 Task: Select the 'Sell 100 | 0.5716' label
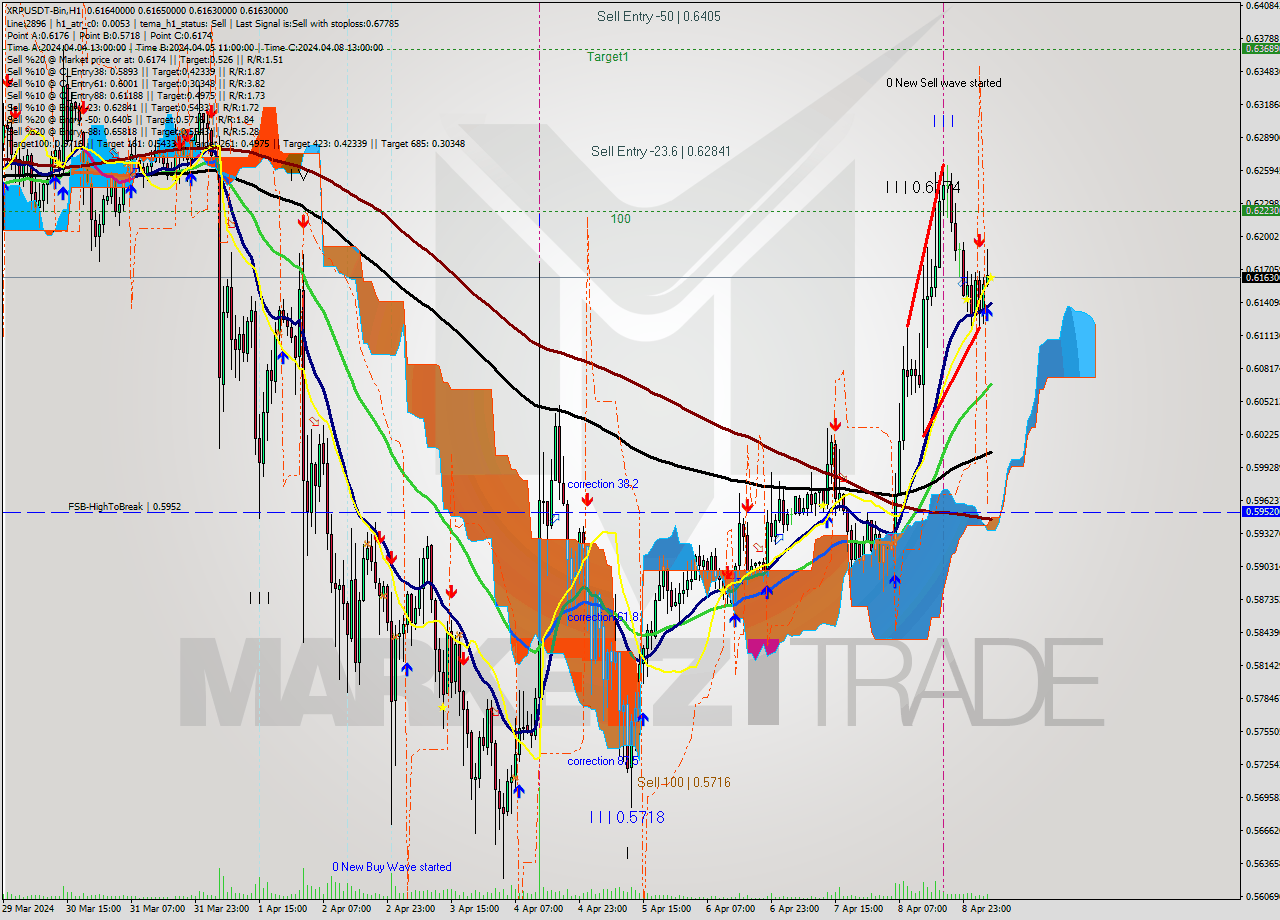[684, 782]
